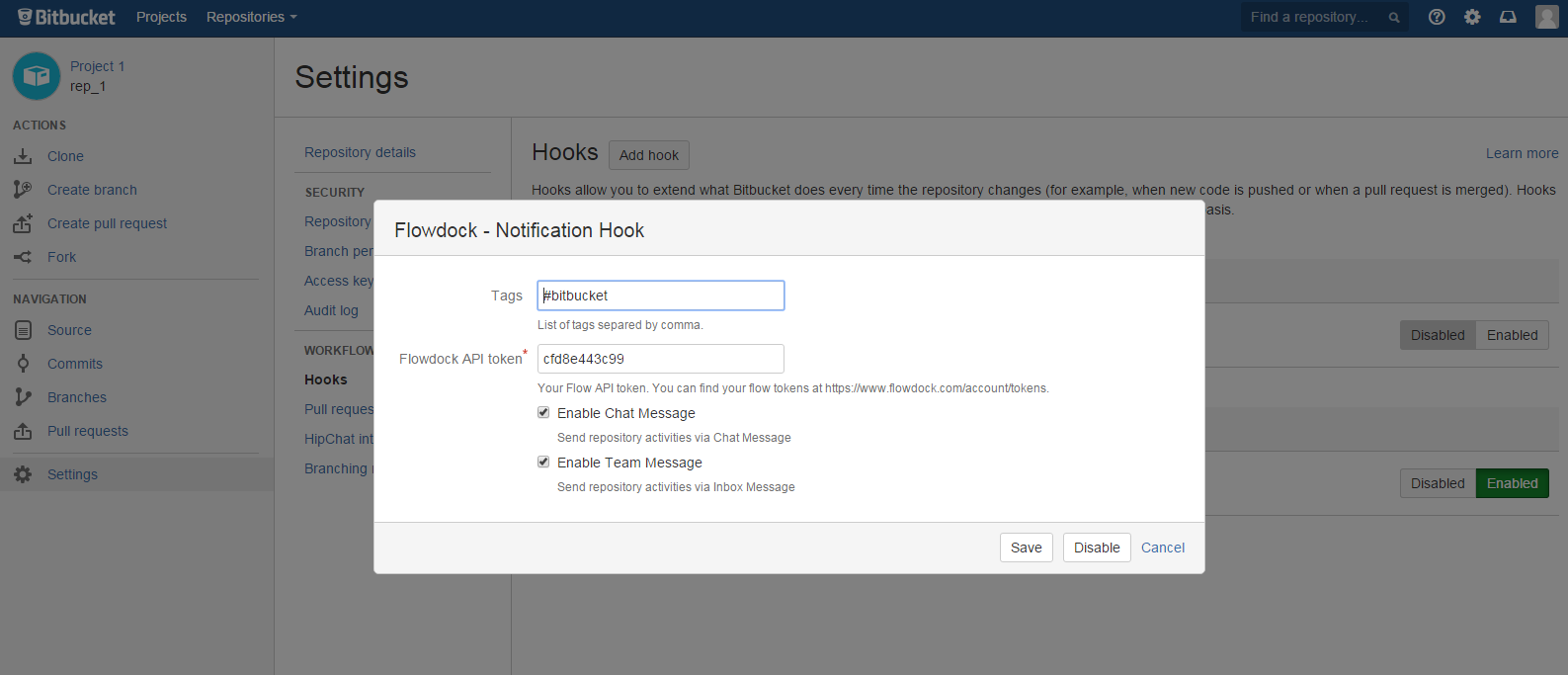
Task: Open the Branches navigation link
Action: click(77, 397)
